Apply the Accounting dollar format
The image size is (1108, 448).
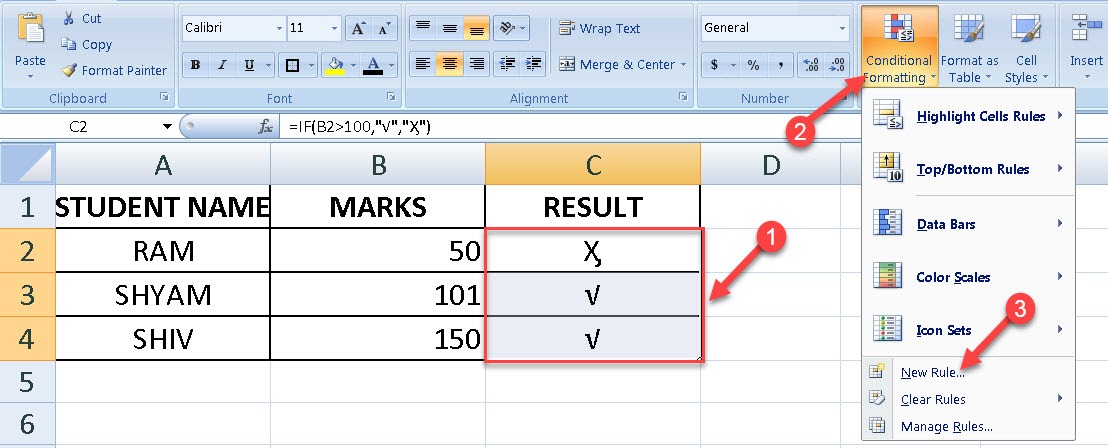pos(714,65)
